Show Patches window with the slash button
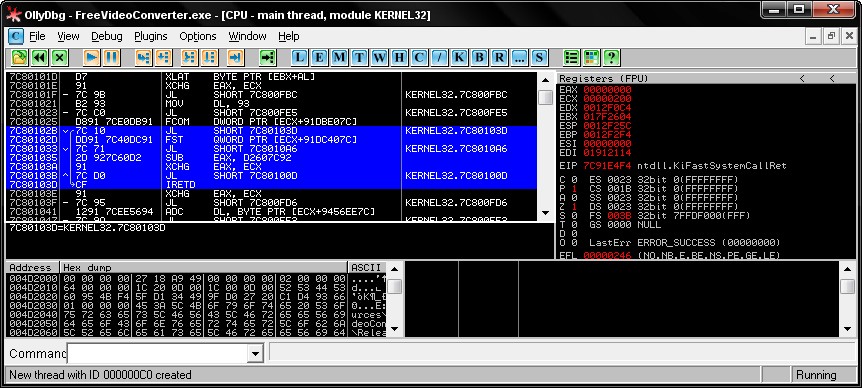Screen dimensions: 862x388 click(x=439, y=57)
